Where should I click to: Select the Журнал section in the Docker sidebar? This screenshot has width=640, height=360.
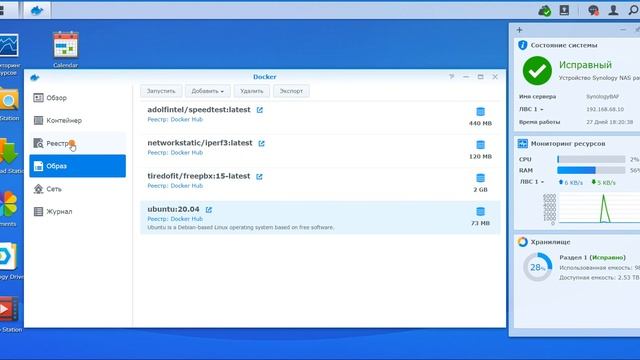(x=78, y=211)
